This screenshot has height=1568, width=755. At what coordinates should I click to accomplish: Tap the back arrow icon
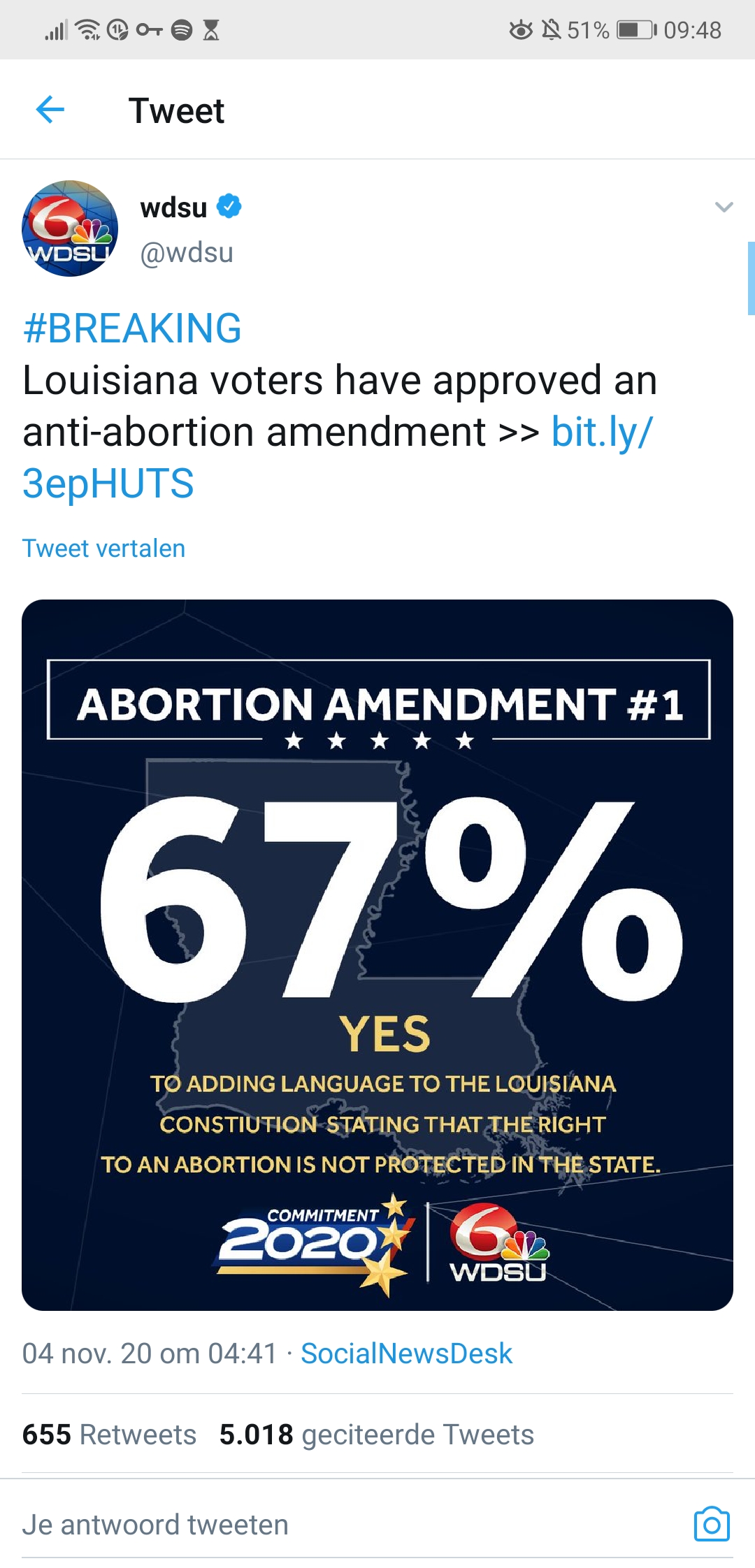tap(50, 110)
